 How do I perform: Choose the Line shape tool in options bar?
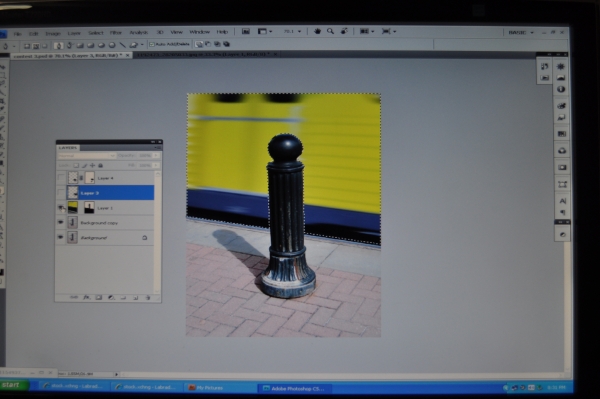point(122,45)
